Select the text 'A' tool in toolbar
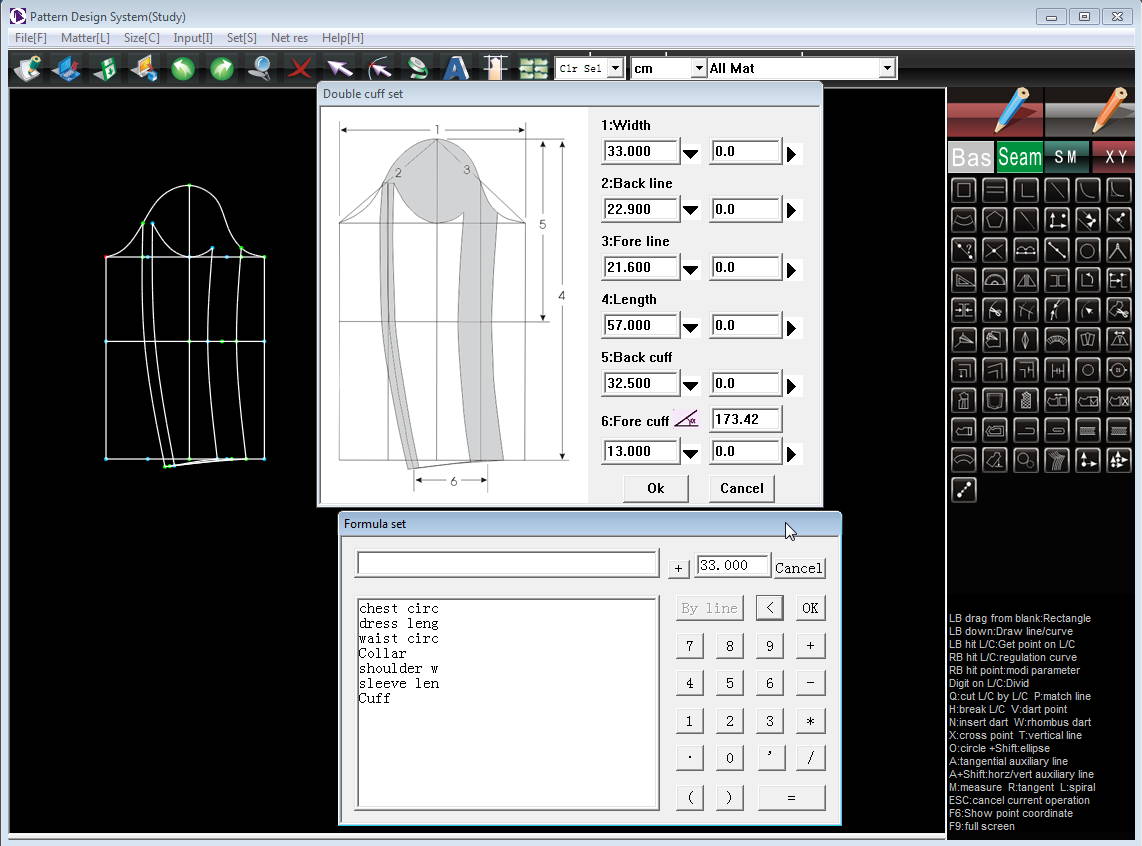Screen dimensions: 1142x846 pyautogui.click(x=456, y=68)
